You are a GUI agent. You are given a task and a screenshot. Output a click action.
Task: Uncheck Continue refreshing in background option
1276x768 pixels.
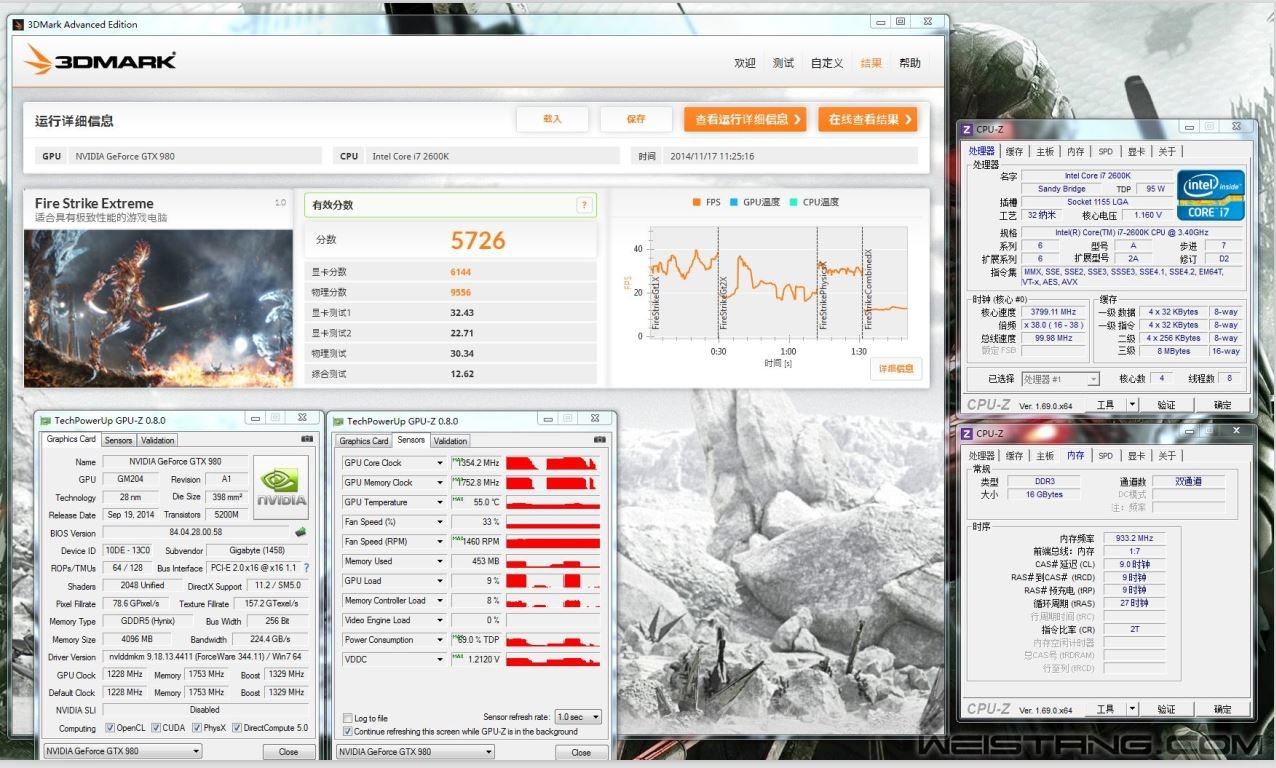(x=348, y=731)
